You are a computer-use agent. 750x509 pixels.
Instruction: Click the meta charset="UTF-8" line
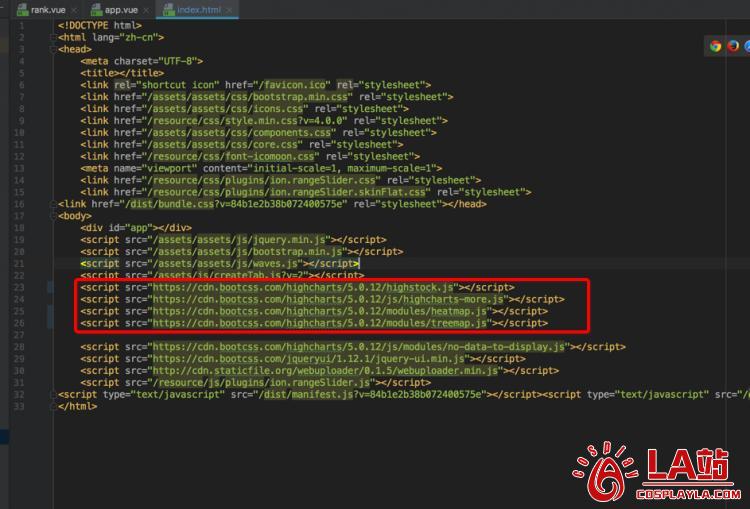pyautogui.click(x=142, y=61)
